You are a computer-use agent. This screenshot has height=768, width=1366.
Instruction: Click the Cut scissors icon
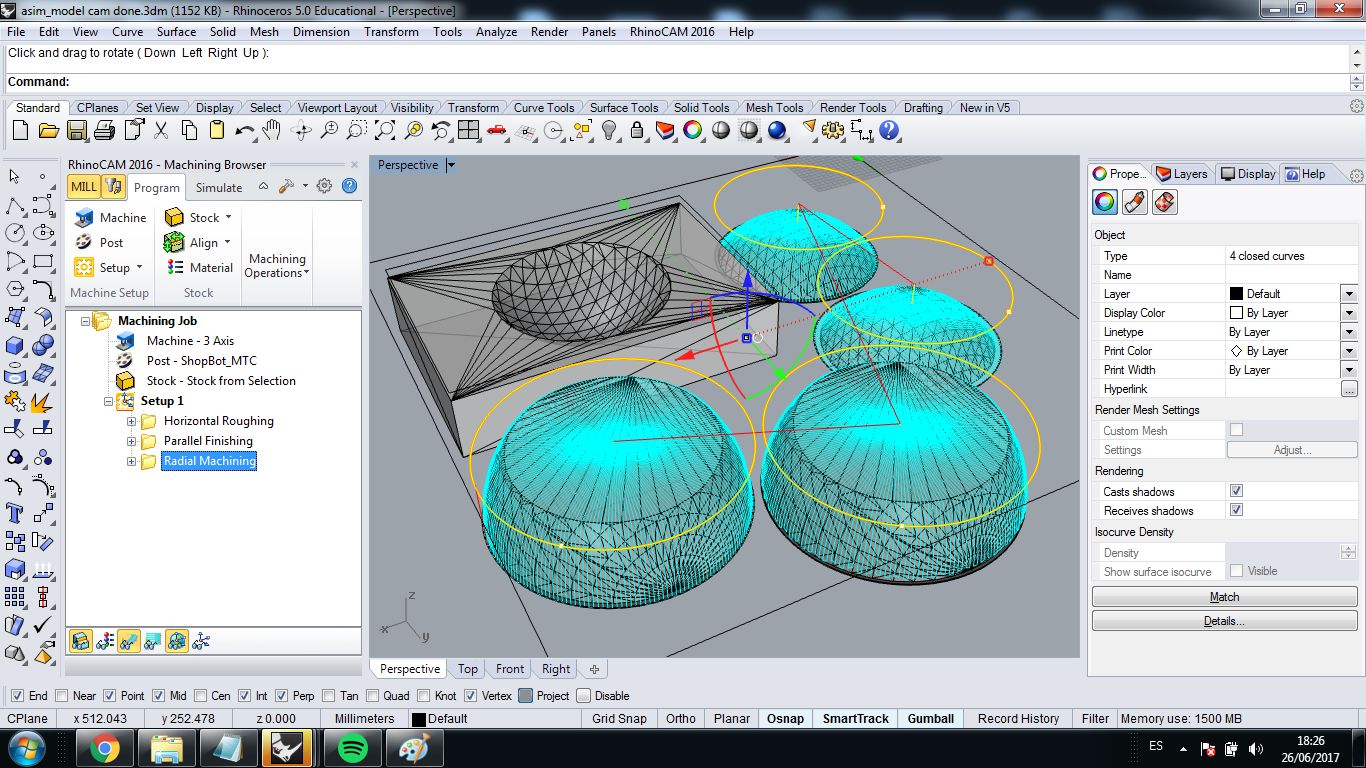pos(161,130)
